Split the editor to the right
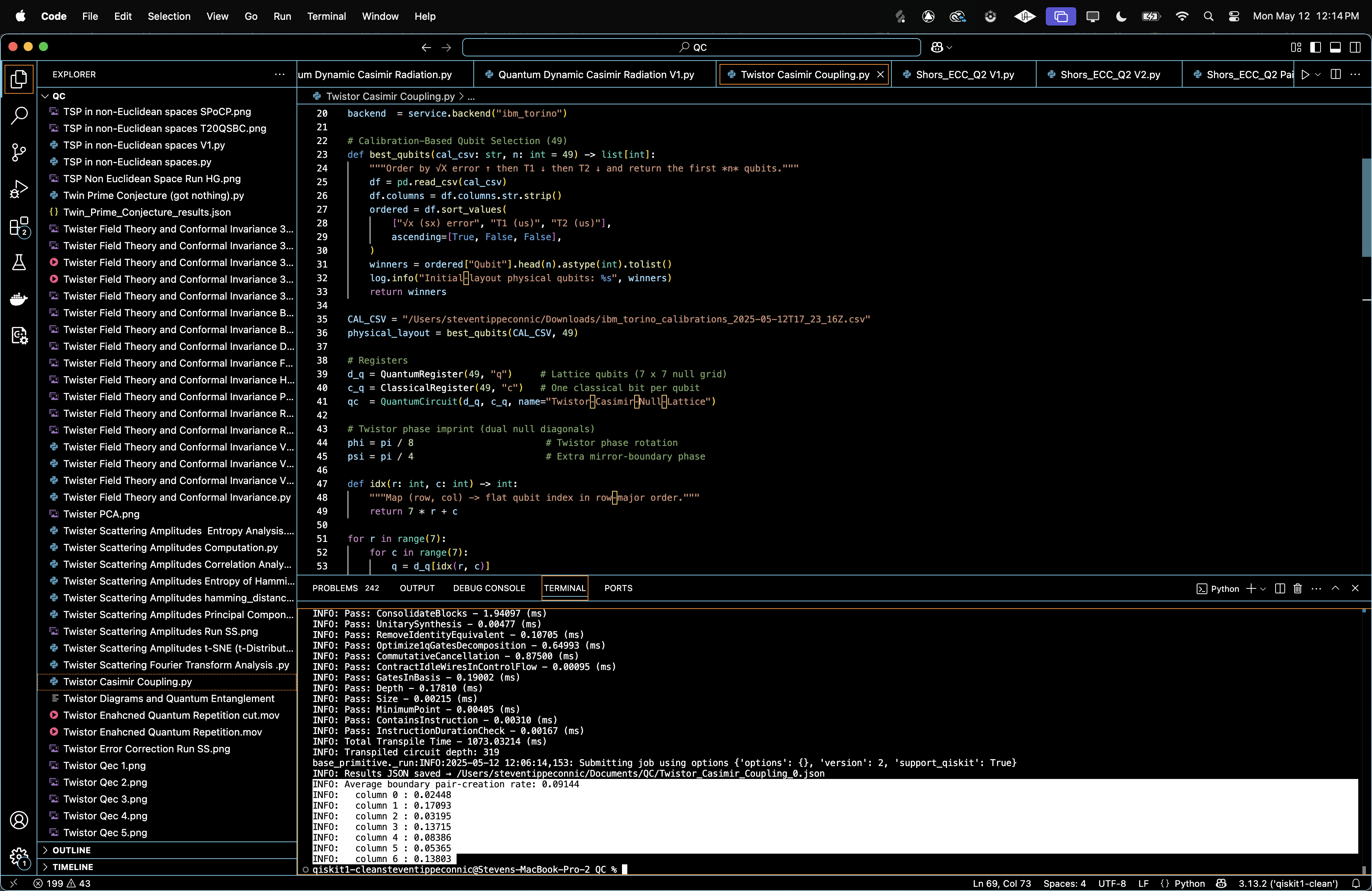Screen dimensions: 1372x891 tap(1336, 74)
